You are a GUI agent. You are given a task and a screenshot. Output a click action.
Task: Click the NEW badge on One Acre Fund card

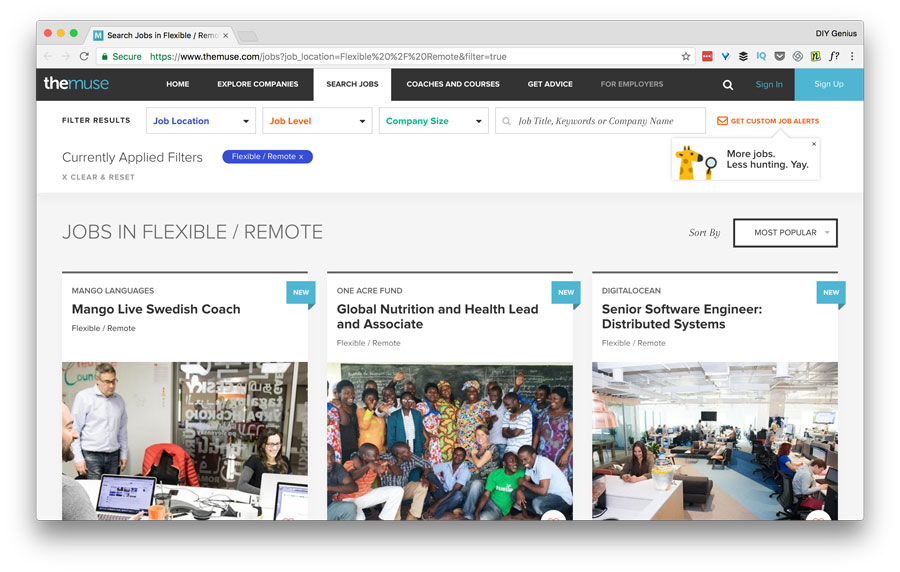[x=566, y=293]
